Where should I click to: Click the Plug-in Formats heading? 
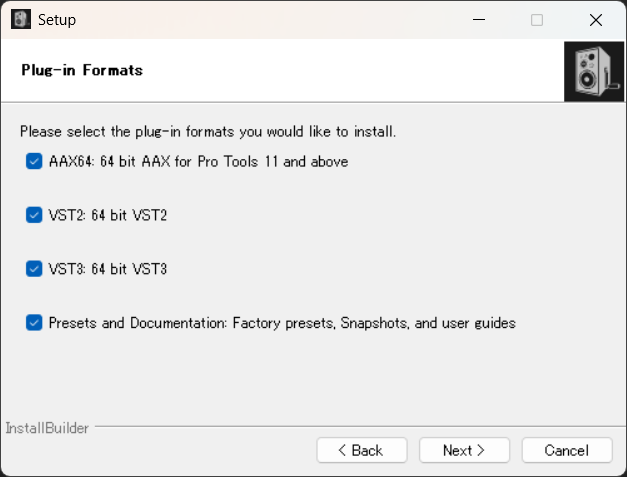pyautogui.click(x=82, y=70)
